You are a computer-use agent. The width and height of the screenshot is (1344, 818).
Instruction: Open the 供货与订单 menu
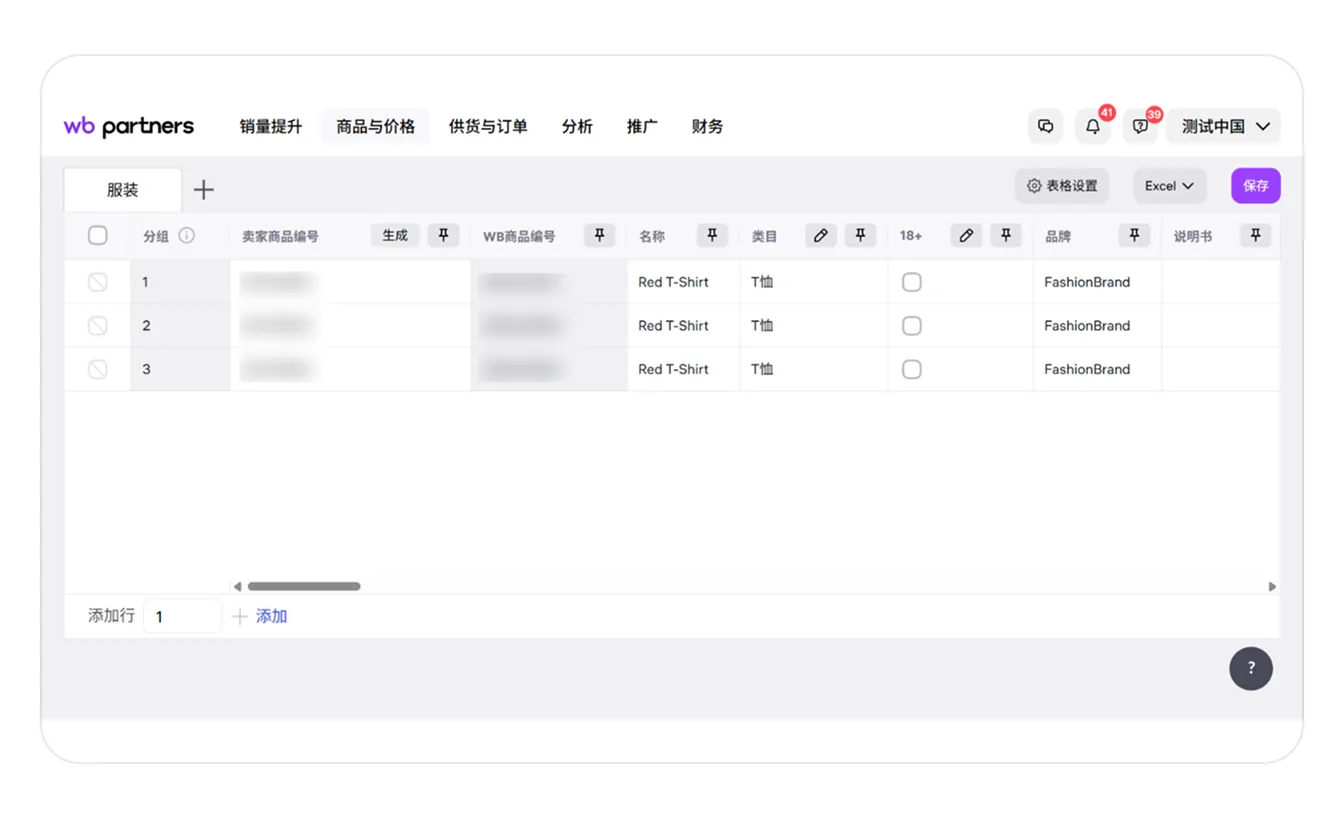pyautogui.click(x=488, y=126)
